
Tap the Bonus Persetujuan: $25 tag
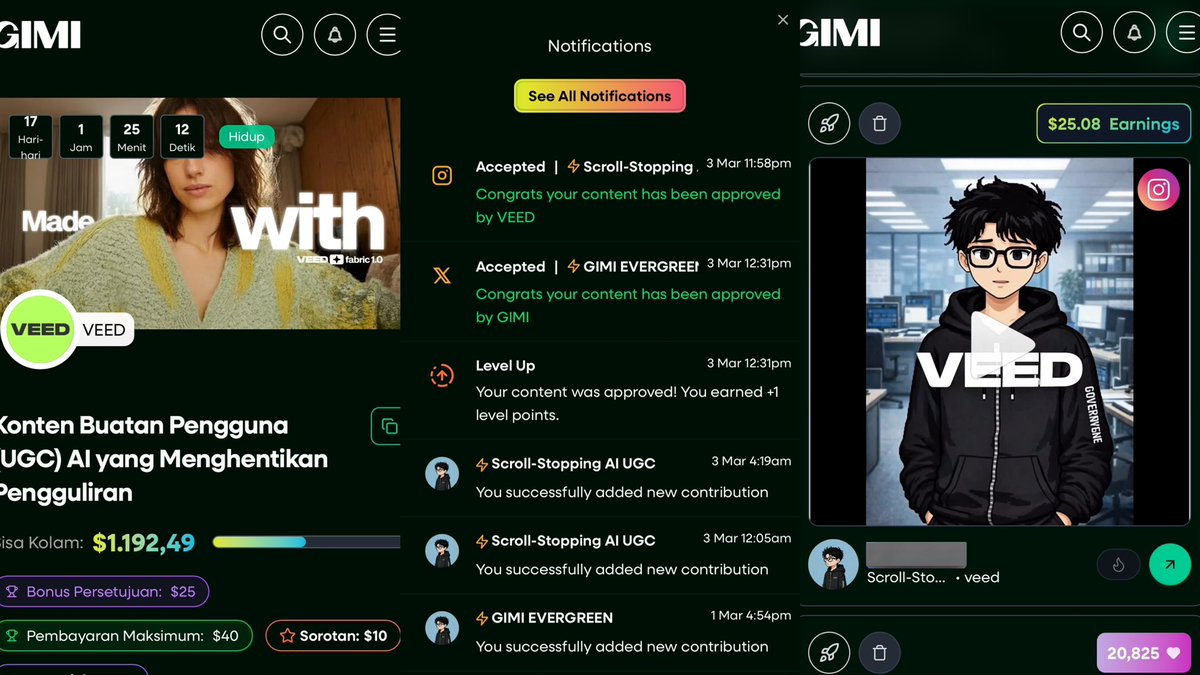pyautogui.click(x=104, y=591)
